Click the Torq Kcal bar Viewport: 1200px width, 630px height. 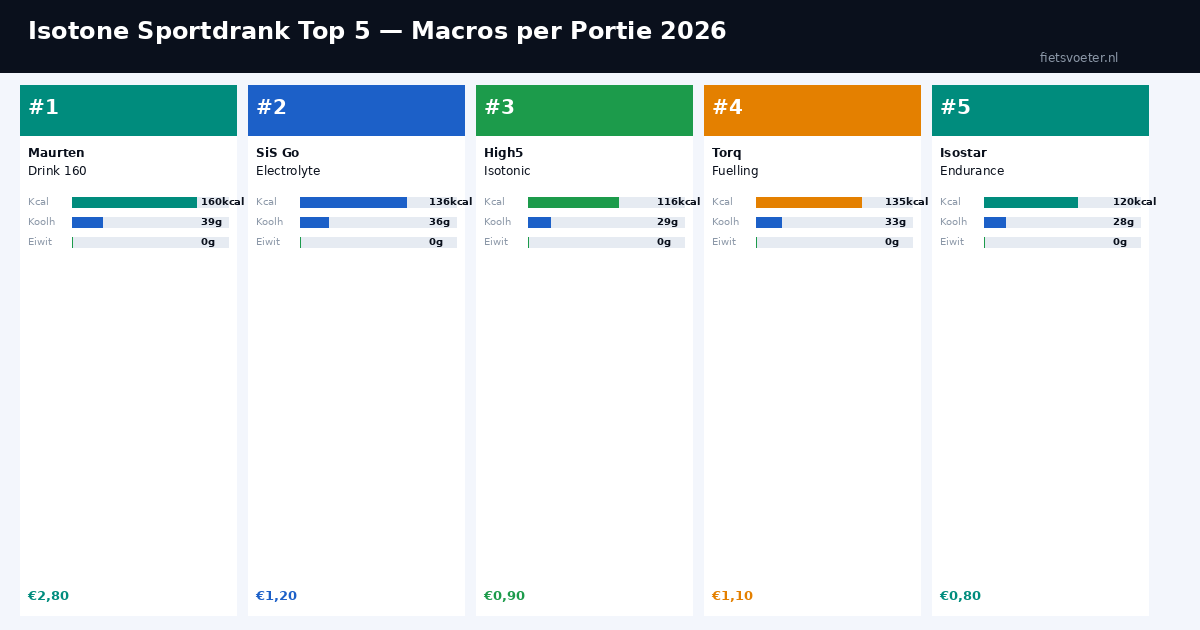point(834,202)
